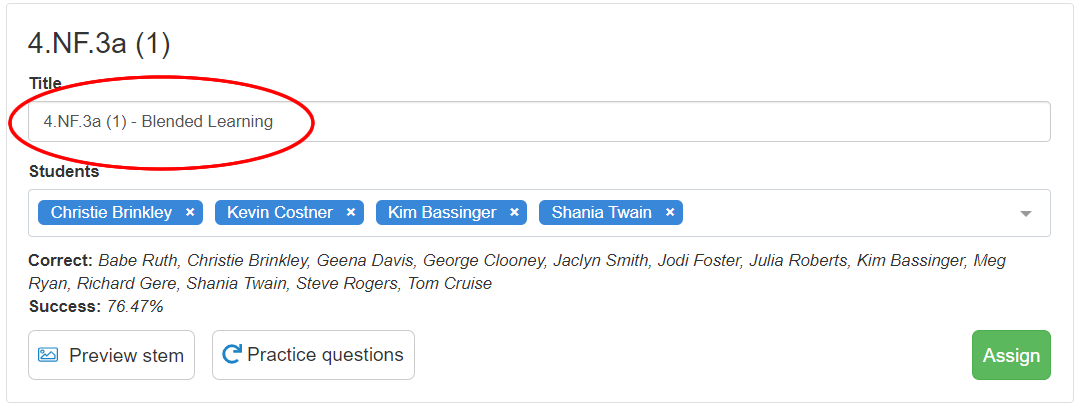The width and height of the screenshot is (1080, 406).
Task: Select the Kevin Costner student tag
Action: pyautogui.click(x=278, y=212)
